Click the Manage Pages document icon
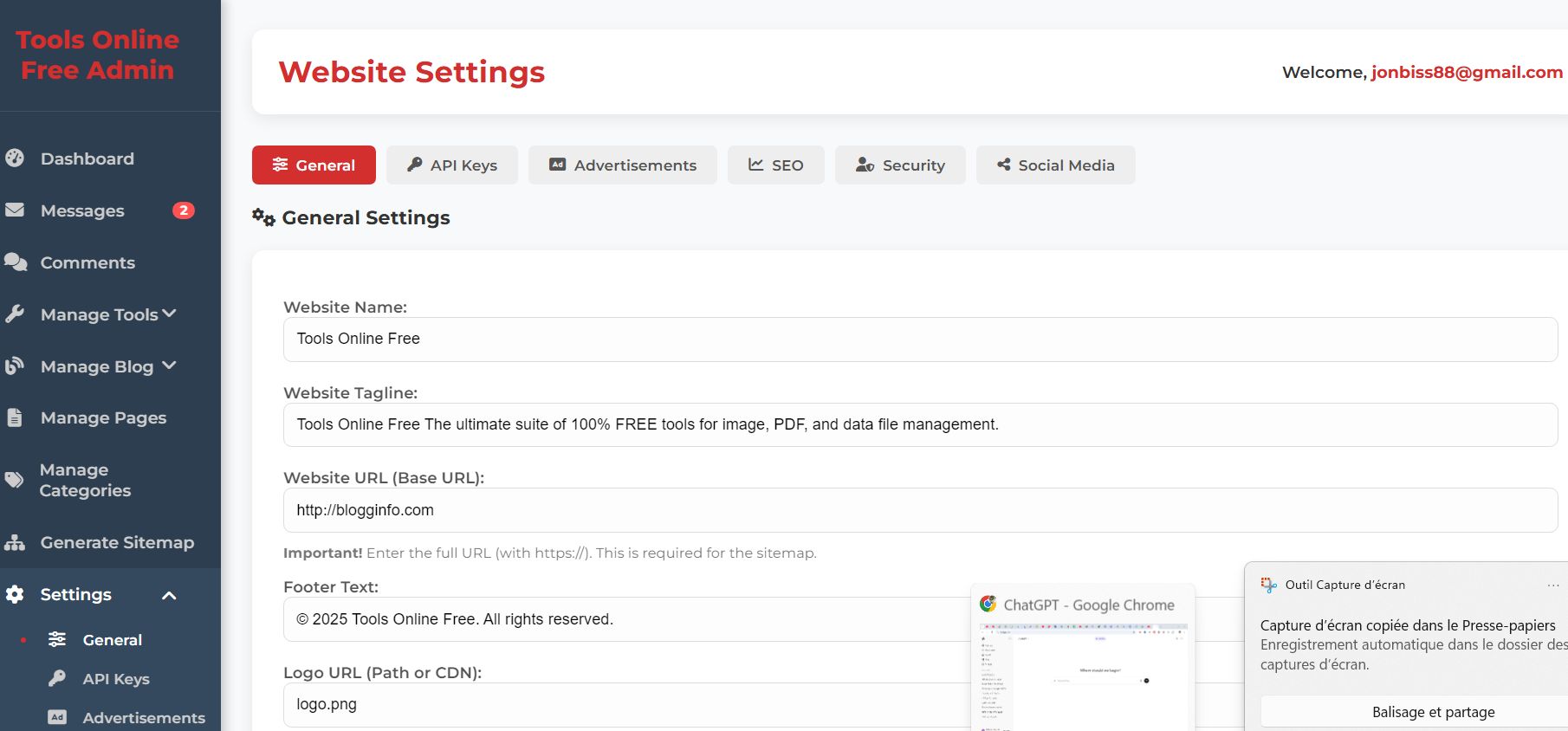Image resolution: width=1568 pixels, height=731 pixels. 15,417
